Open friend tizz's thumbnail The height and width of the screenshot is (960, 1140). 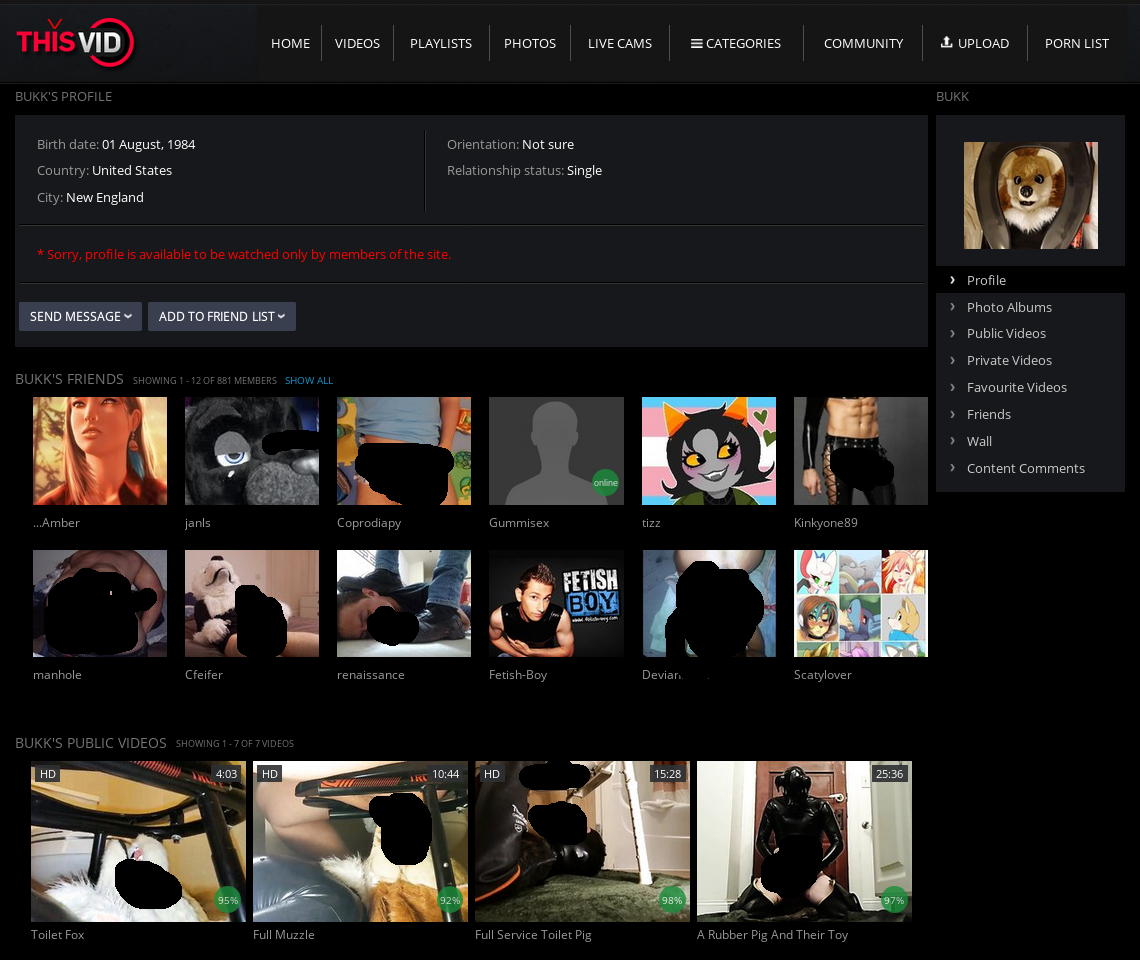pos(709,451)
